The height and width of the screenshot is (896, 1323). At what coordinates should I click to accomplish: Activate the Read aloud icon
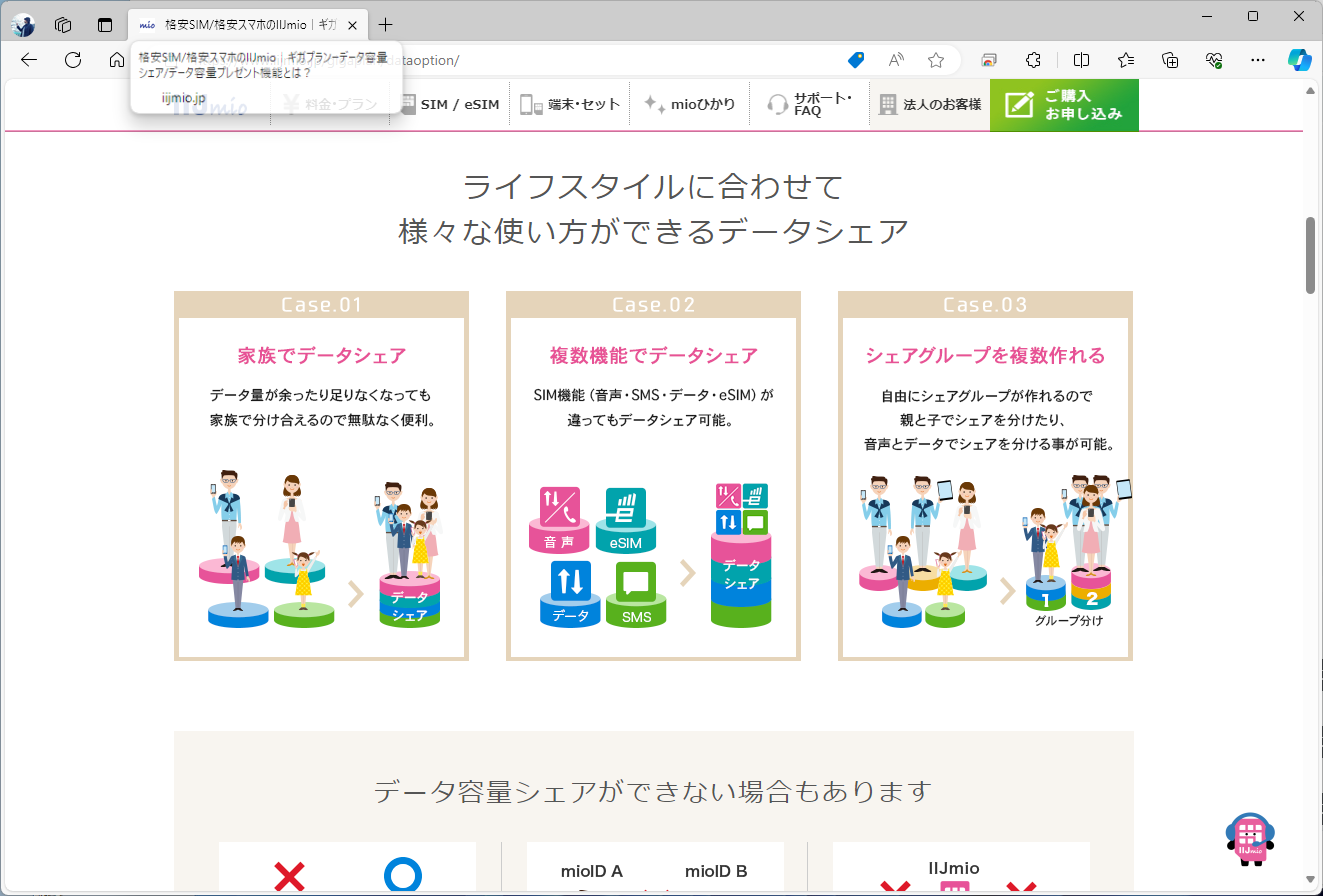(897, 60)
